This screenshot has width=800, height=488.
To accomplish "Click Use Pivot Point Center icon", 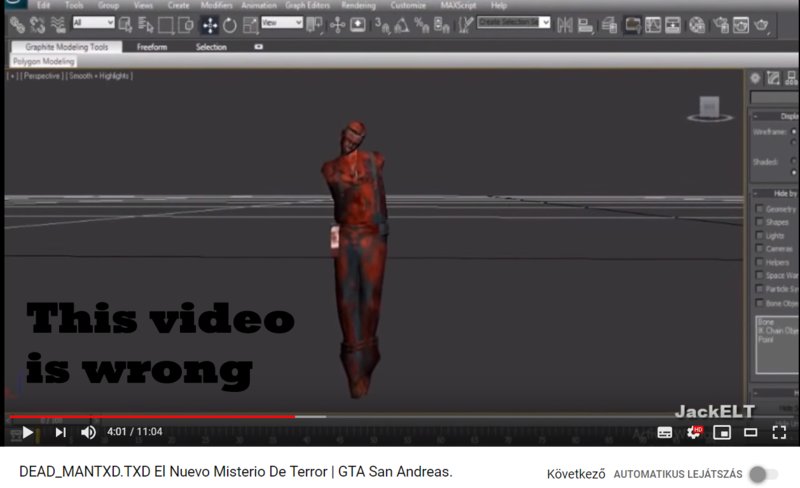I will (x=314, y=25).
